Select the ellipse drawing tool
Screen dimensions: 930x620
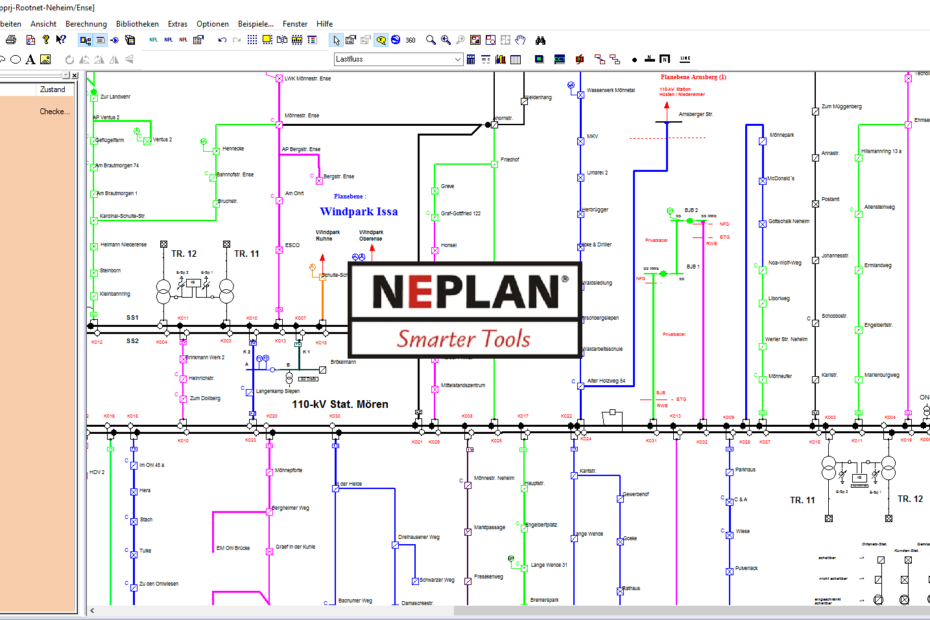coord(15,59)
